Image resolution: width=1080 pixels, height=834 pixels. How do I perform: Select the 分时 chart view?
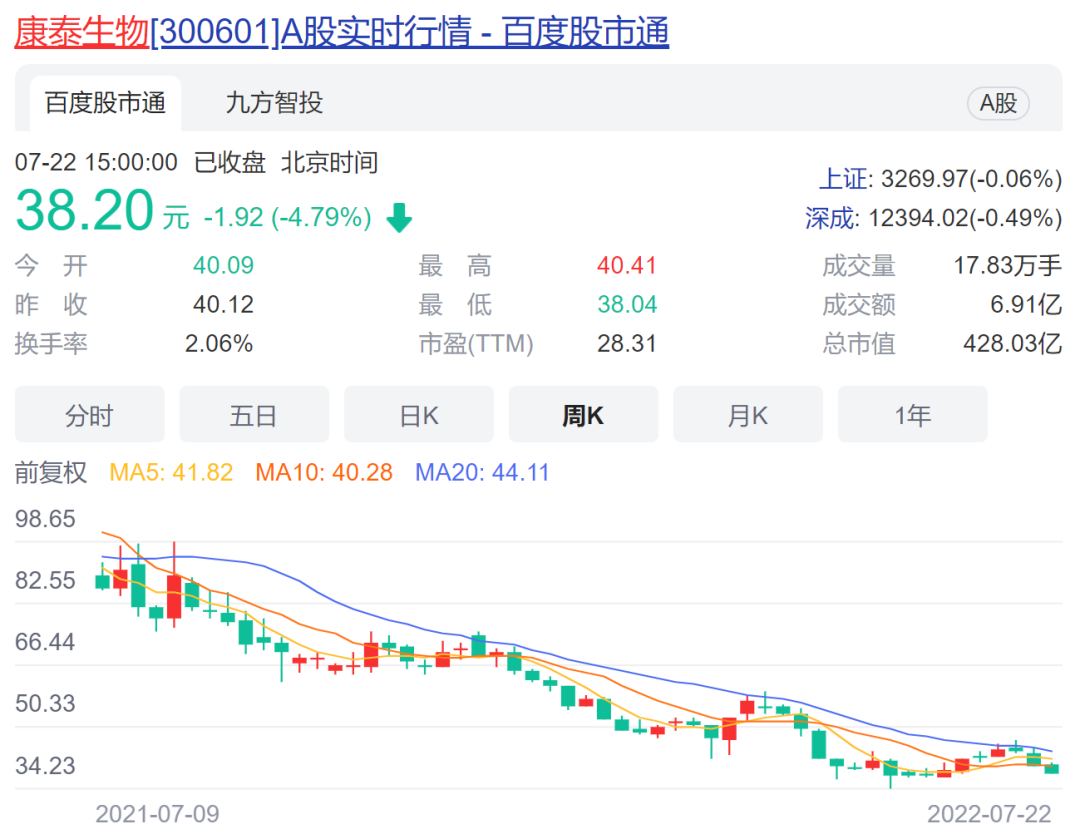pos(89,415)
